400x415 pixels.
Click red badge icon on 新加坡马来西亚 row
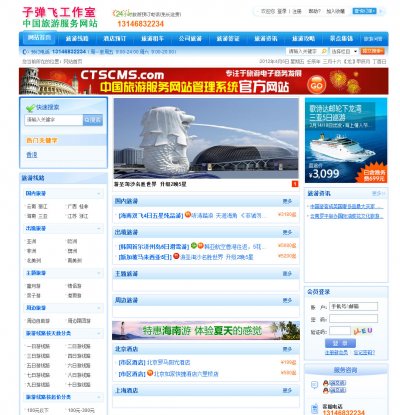click(x=176, y=256)
